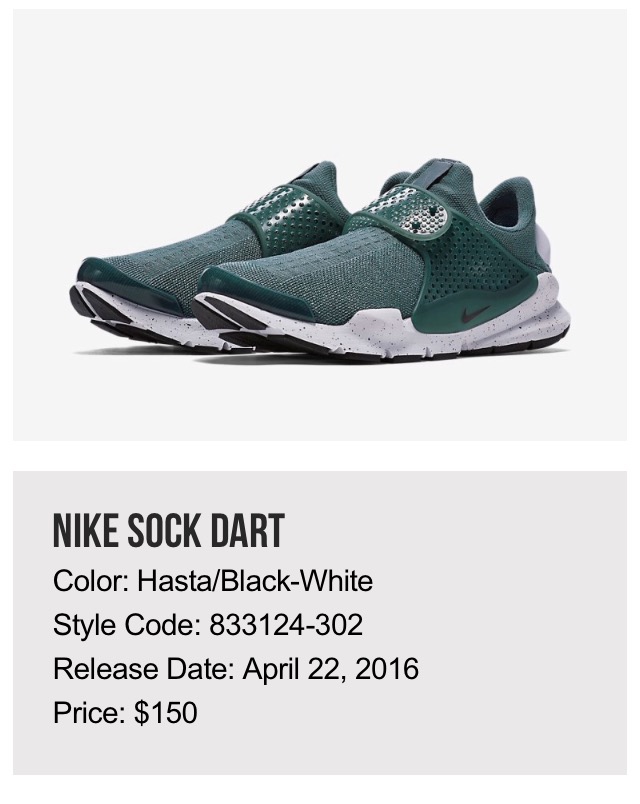Click the Nike Sock Dart shoe image
Screen dimensions: 640x804
320,262
